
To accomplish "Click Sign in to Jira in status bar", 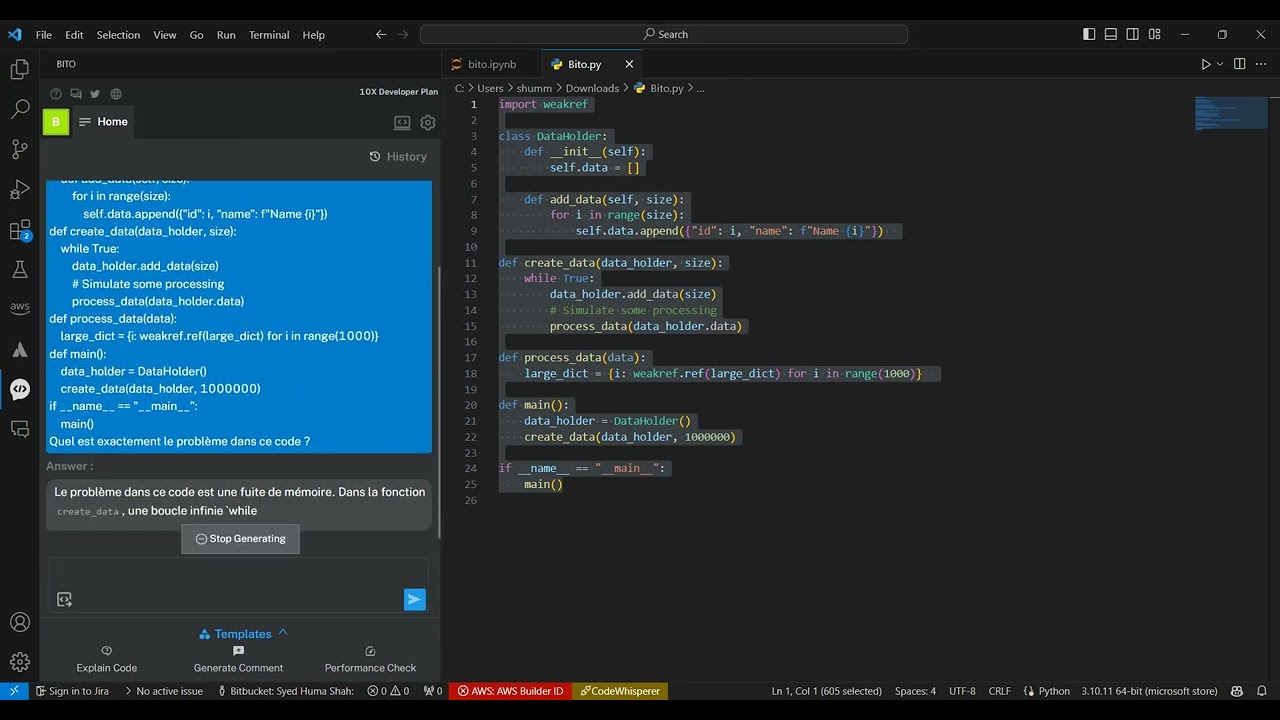I will pyautogui.click(x=72, y=691).
